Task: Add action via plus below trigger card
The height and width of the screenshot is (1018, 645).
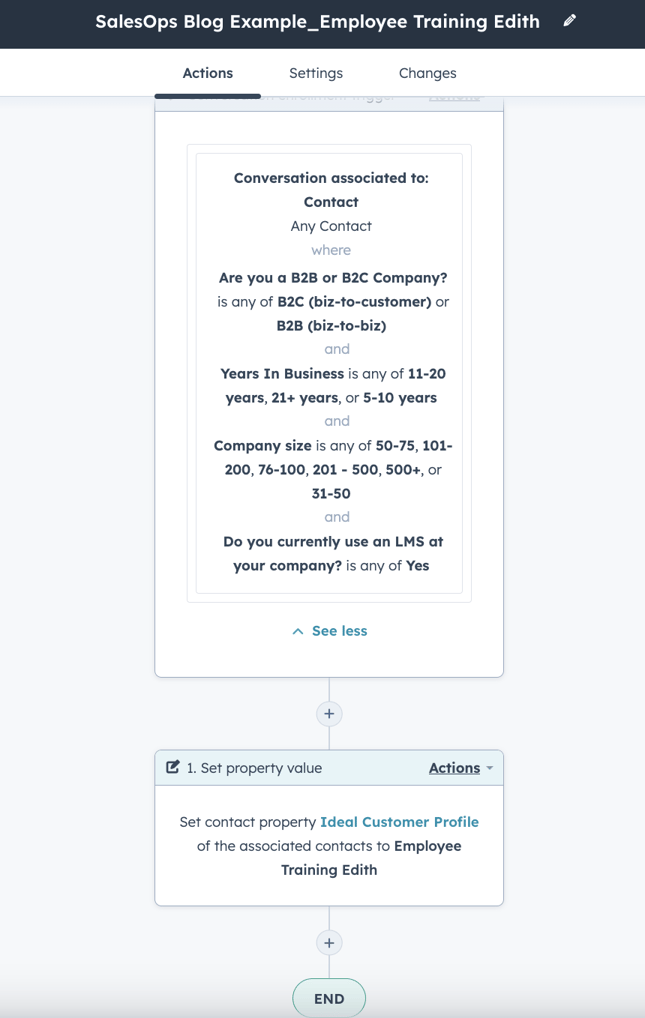Action: click(329, 714)
